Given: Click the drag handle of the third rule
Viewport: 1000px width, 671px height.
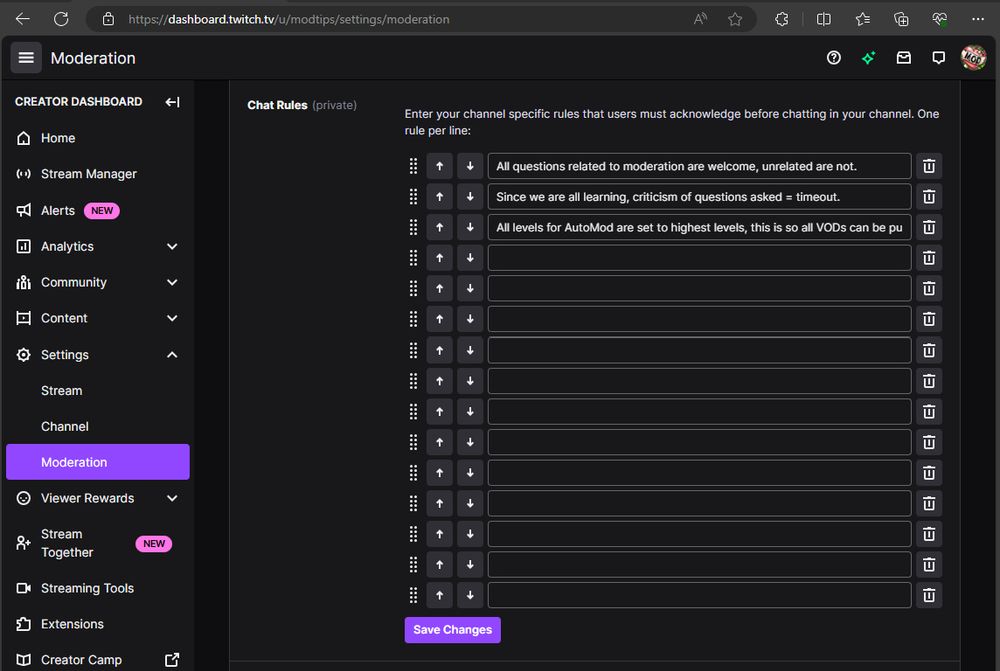Looking at the screenshot, I should click(x=412, y=227).
